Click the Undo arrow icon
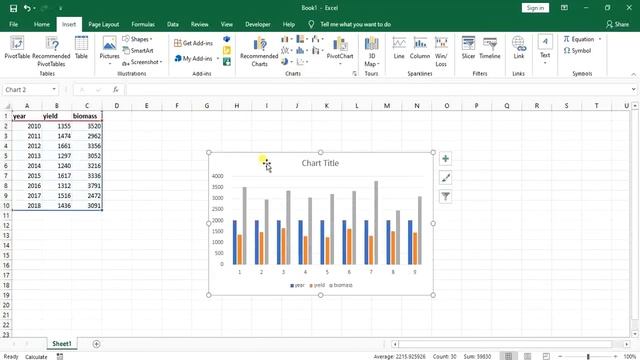Screen dimensions: 640x360 click(x=27, y=8)
